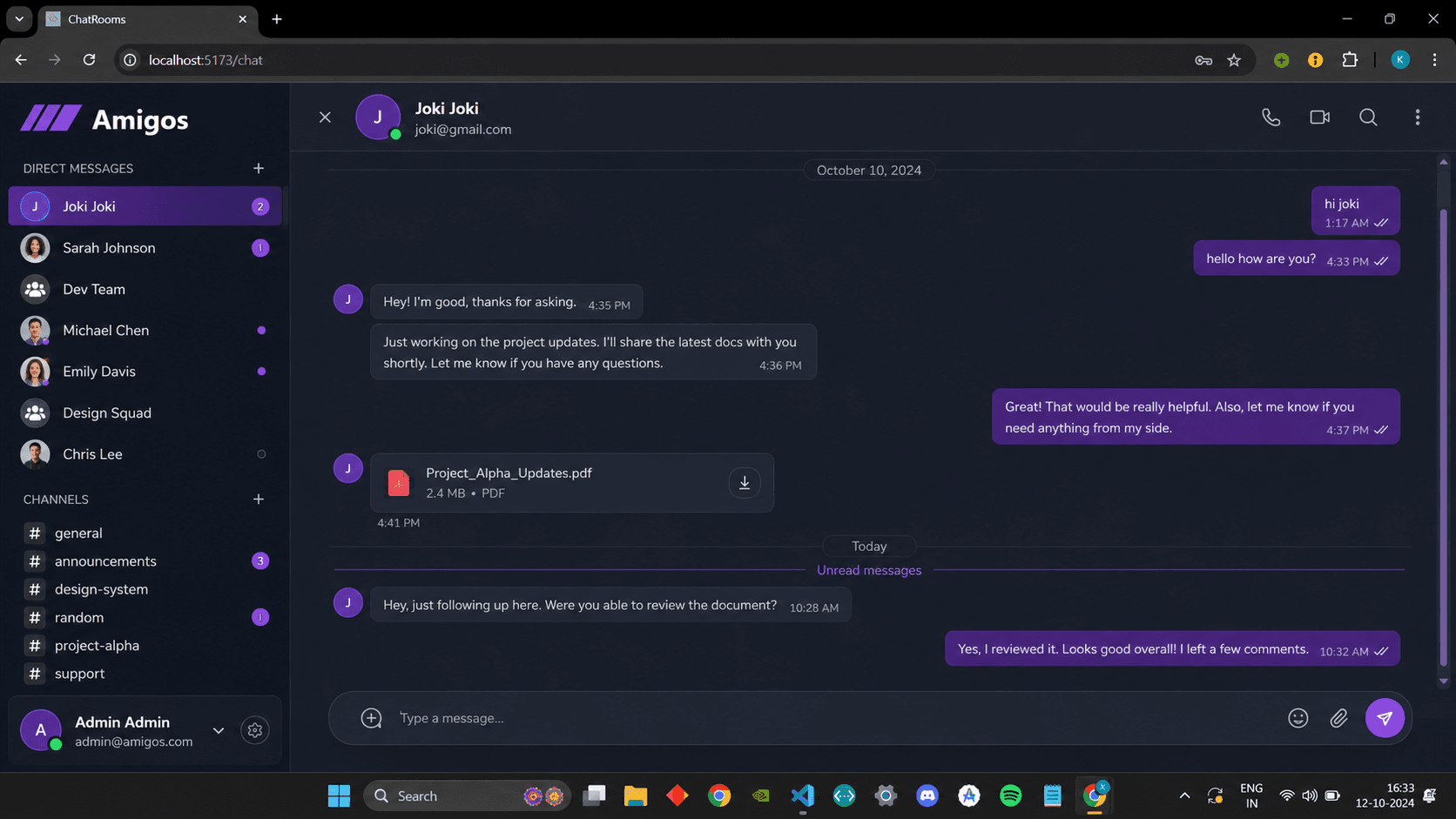The width and height of the screenshot is (1456, 819).
Task: Show hidden system tray icons
Action: point(1184,796)
